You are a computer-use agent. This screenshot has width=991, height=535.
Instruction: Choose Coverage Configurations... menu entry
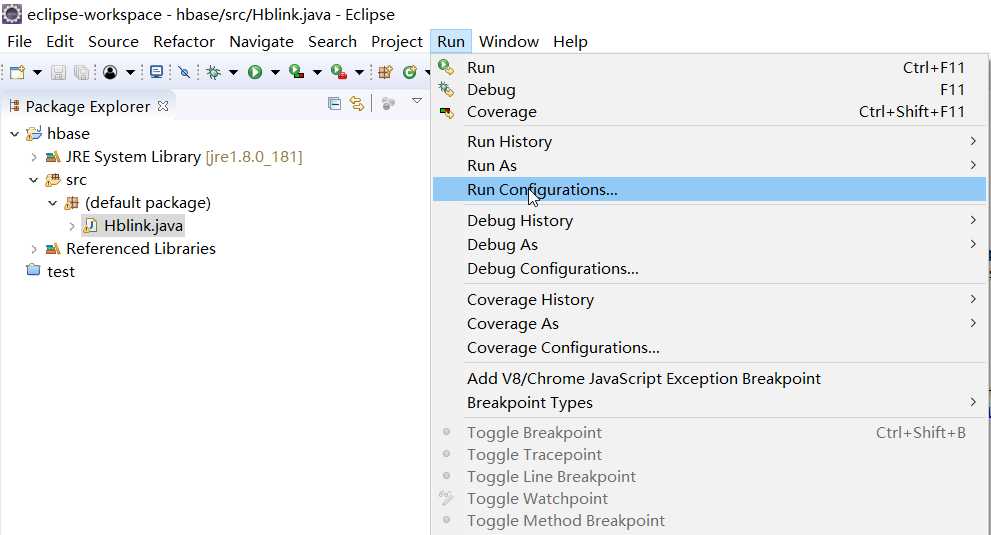709,348
